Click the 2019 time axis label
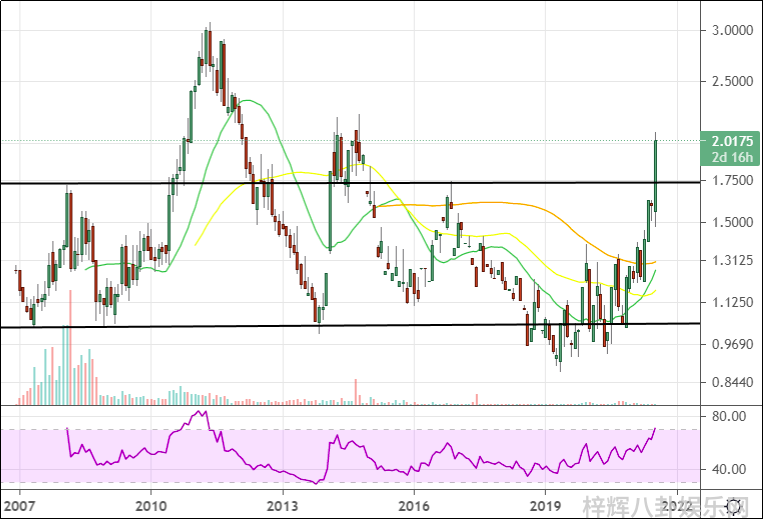Screen dimensions: 764x520 click(x=545, y=506)
